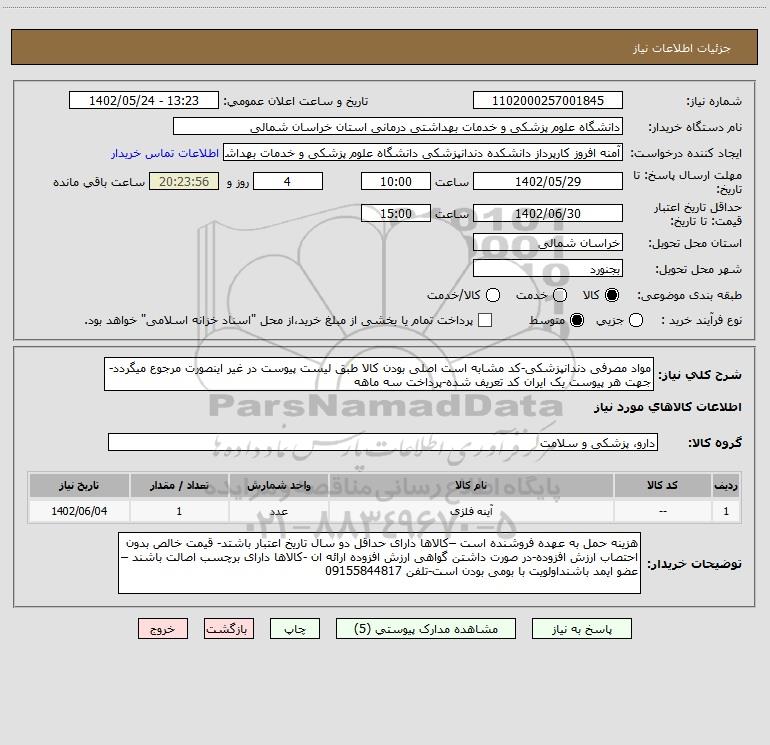Click the request creator field آمنه افروز
The width and height of the screenshot is (770, 745).
tap(423, 153)
